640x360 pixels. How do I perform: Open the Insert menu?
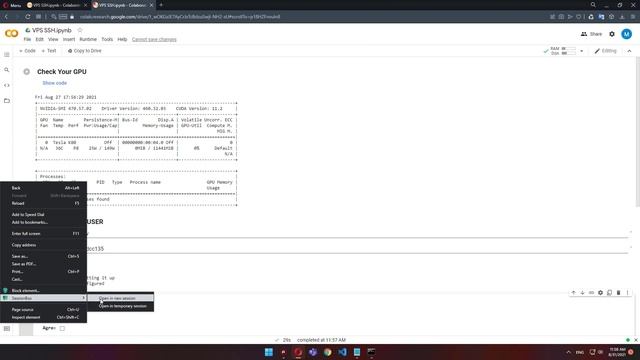[x=69, y=40]
